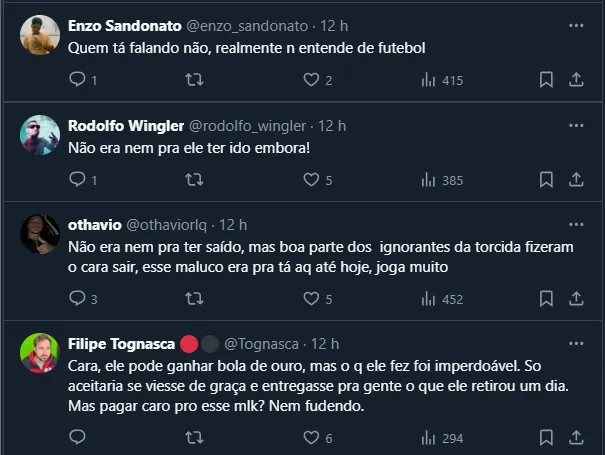
Task: Bookmark othavio's tweet
Action: click(x=546, y=298)
